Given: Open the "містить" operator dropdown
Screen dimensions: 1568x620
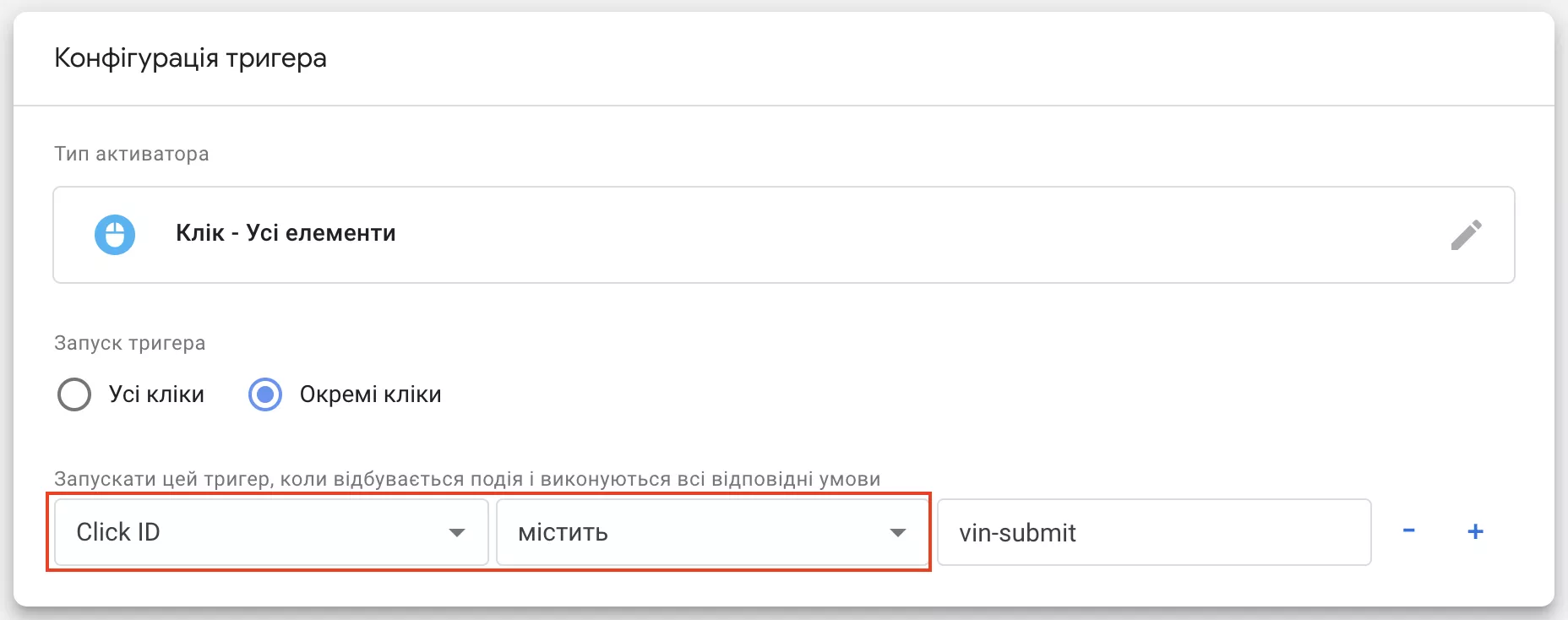Looking at the screenshot, I should [712, 532].
